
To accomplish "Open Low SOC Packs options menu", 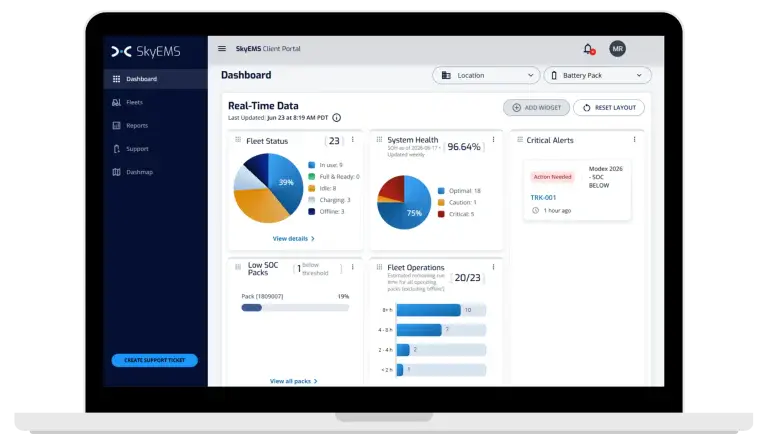I will (353, 267).
